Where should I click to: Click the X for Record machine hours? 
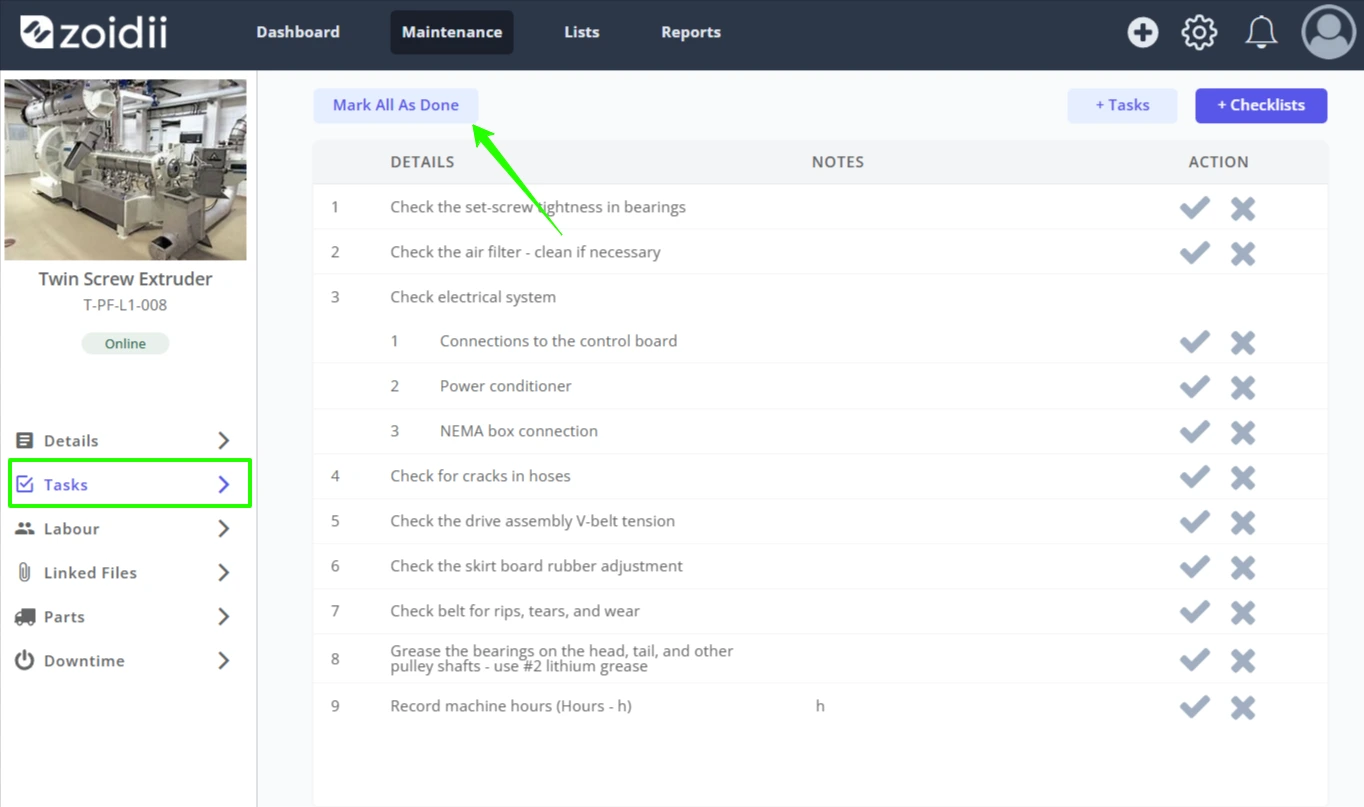[1243, 707]
